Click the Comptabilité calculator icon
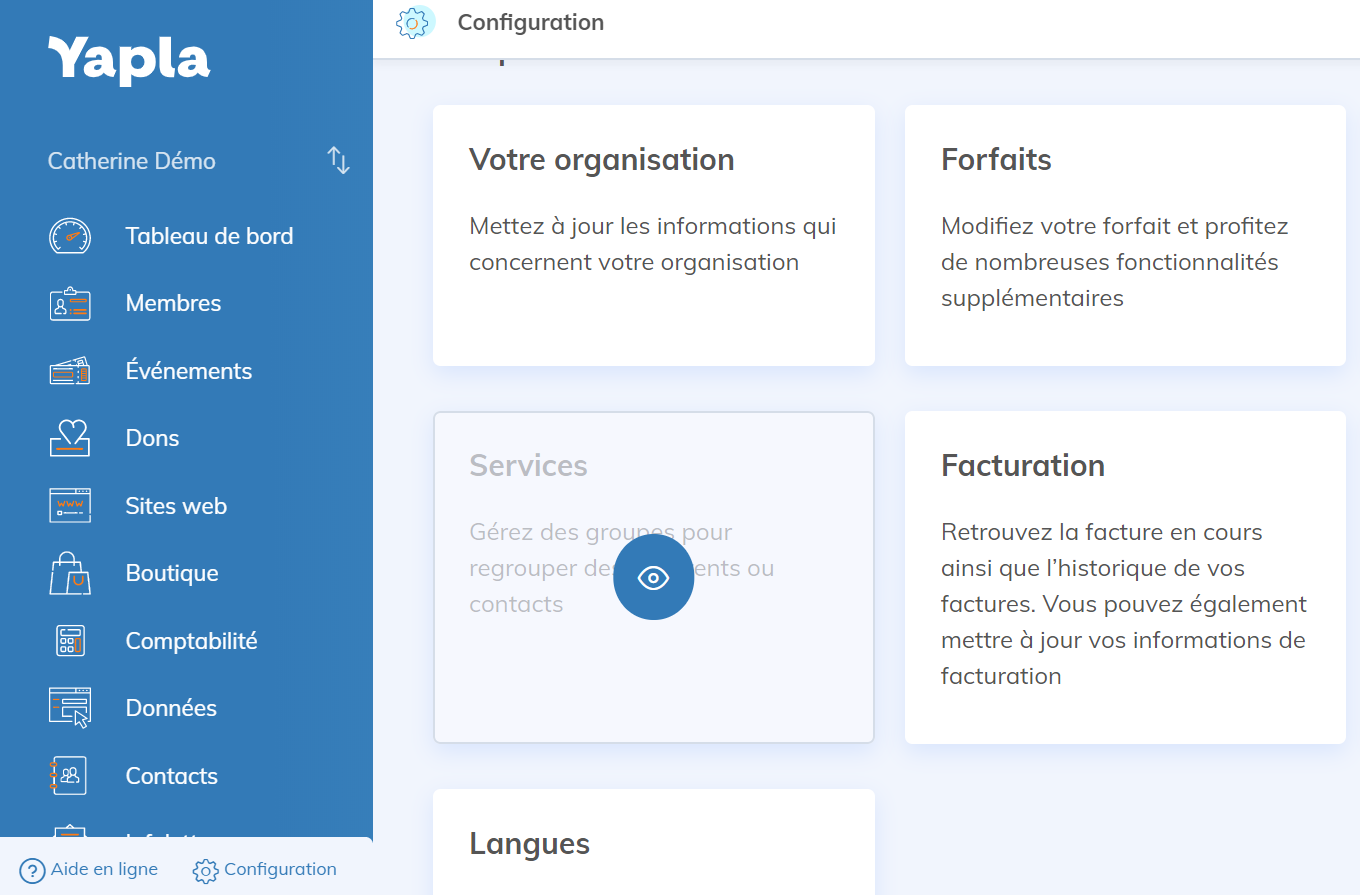The image size is (1360, 895). (70, 641)
